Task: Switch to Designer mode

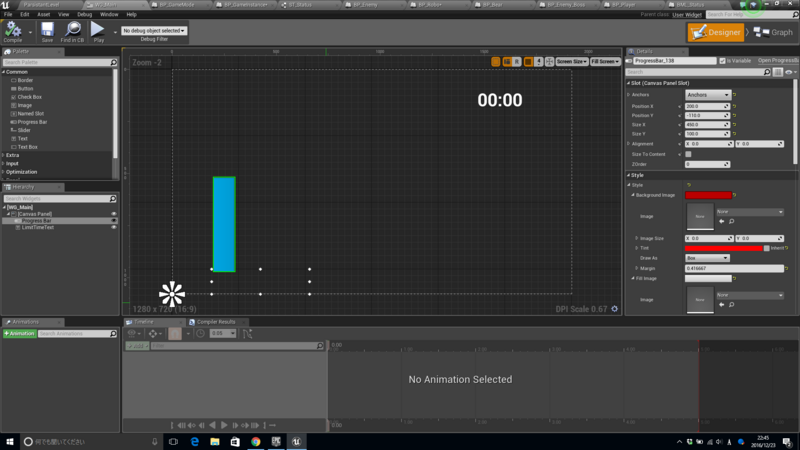Action: point(716,32)
